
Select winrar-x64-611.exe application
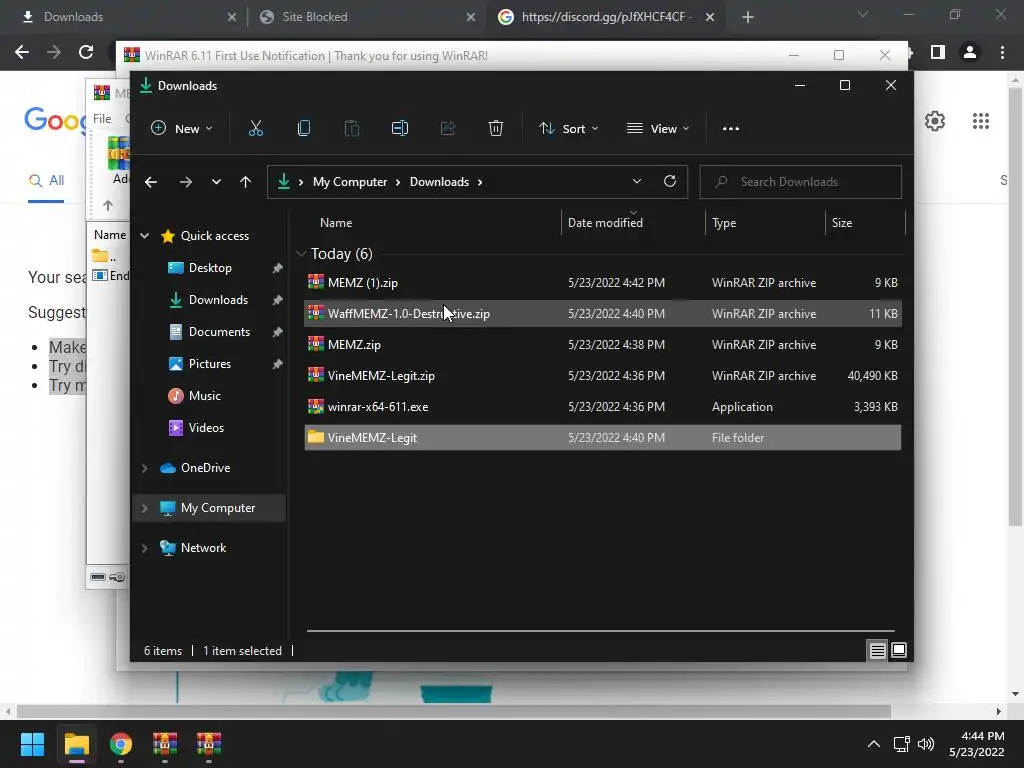[x=603, y=407]
